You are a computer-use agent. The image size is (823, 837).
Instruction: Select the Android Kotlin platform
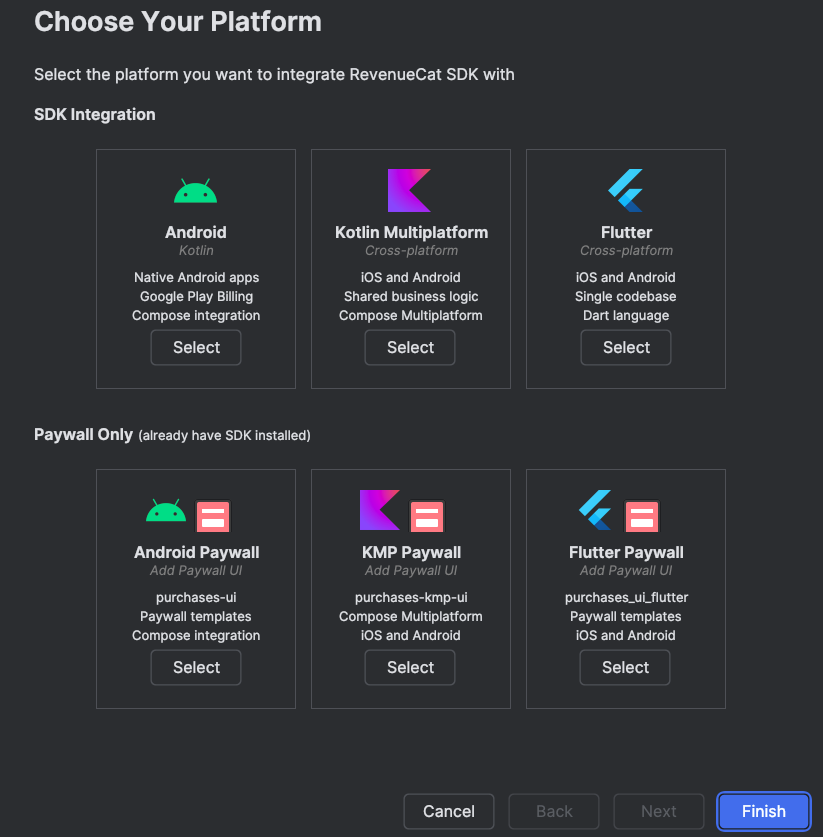(x=196, y=347)
